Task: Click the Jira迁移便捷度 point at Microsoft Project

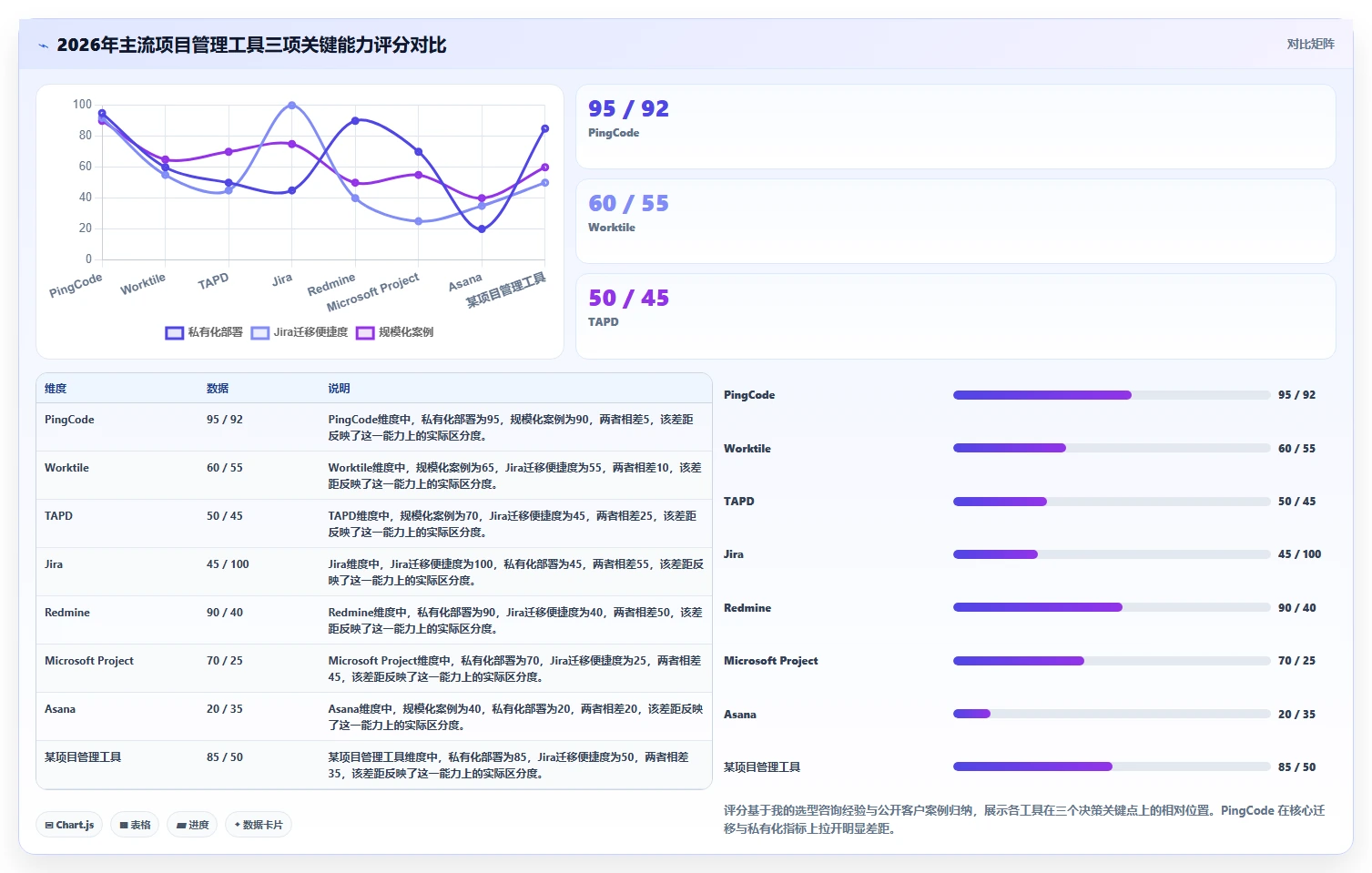Action: click(x=419, y=221)
